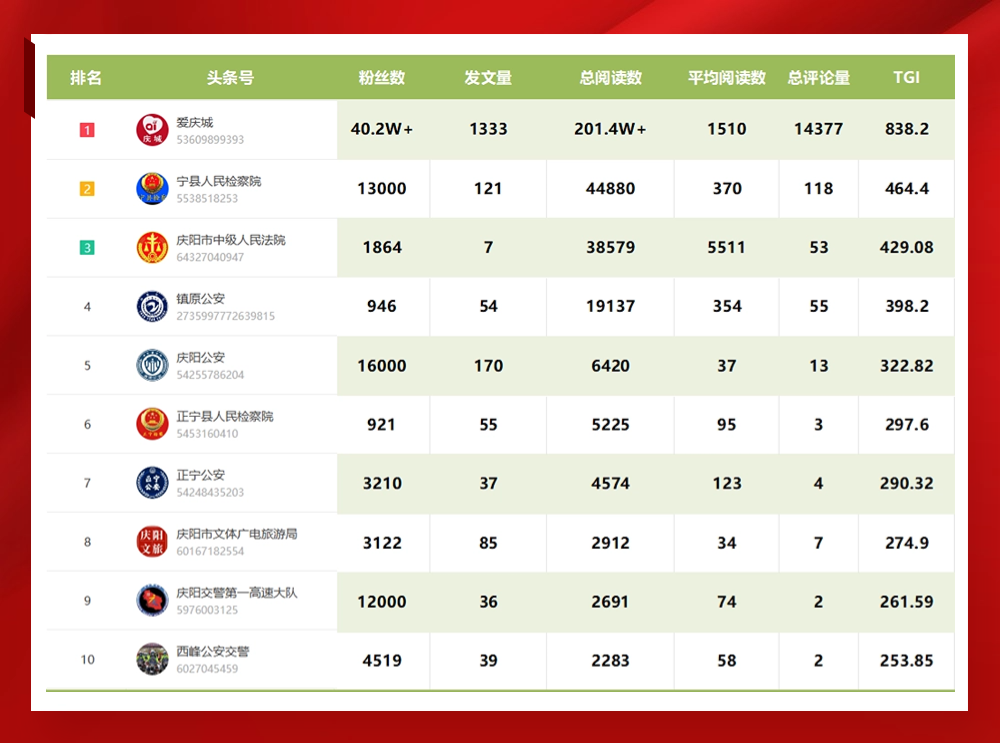Click account ID 54255786204
This screenshot has height=743, width=1000.
click(210, 375)
